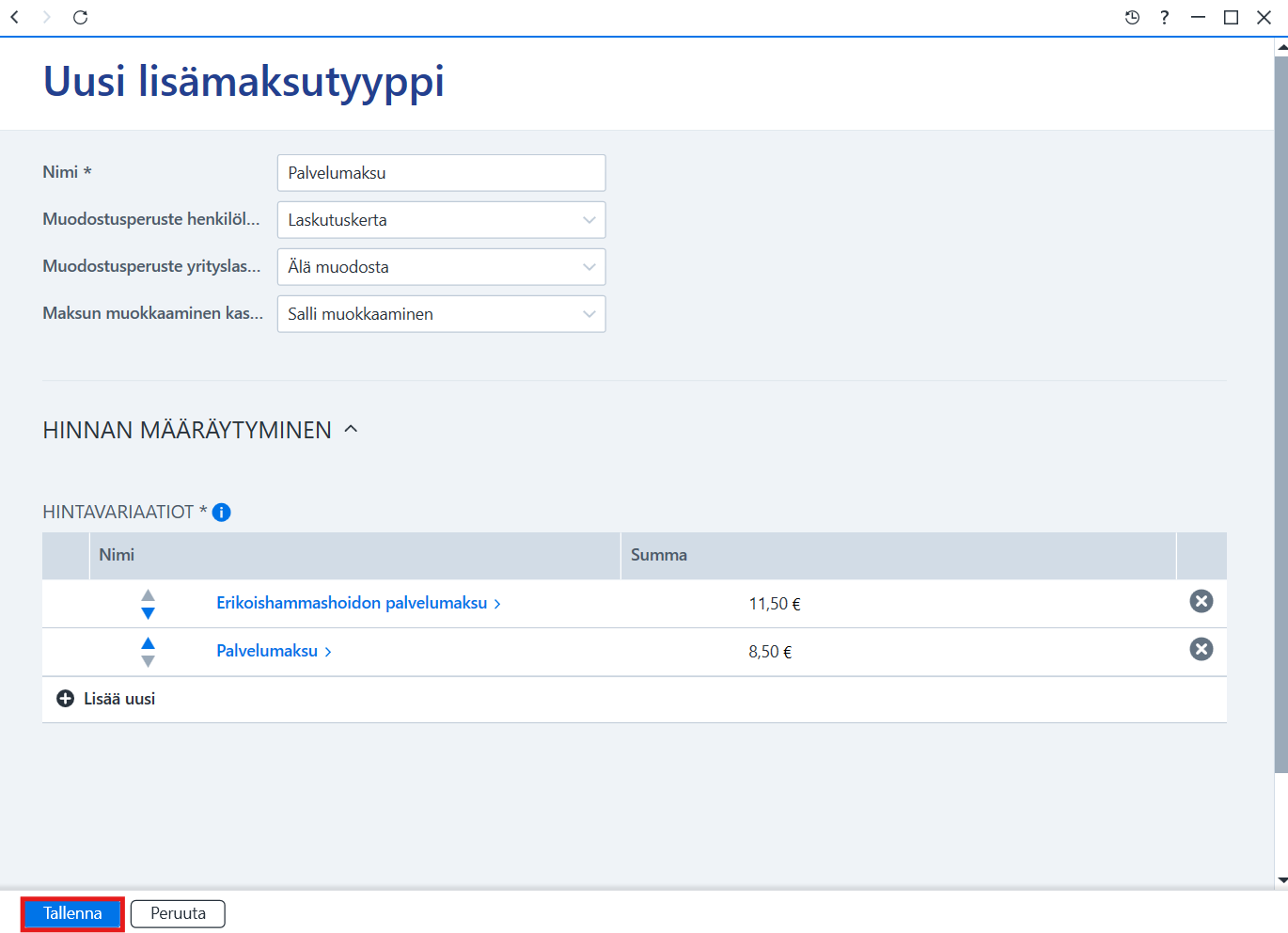Image resolution: width=1288 pixels, height=933 pixels.
Task: Click the plus icon for Lisää uusi
Action: click(66, 699)
